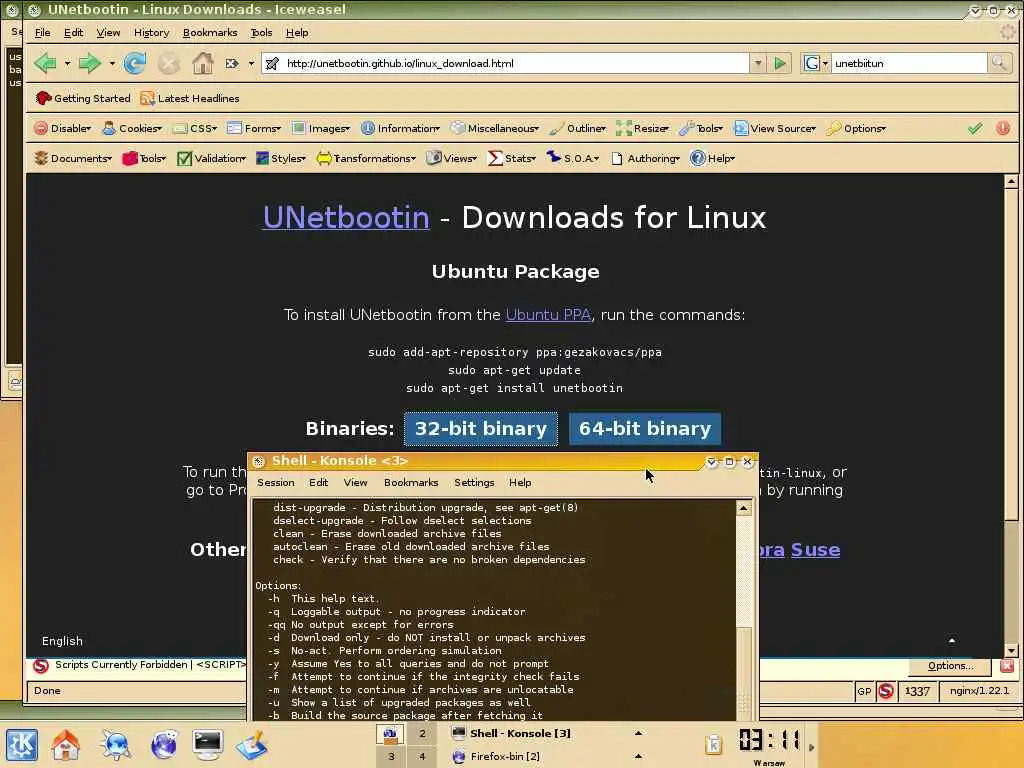Open the Cookies developer toolbar menu
Viewport: 1024px width, 768px height.
point(132,128)
